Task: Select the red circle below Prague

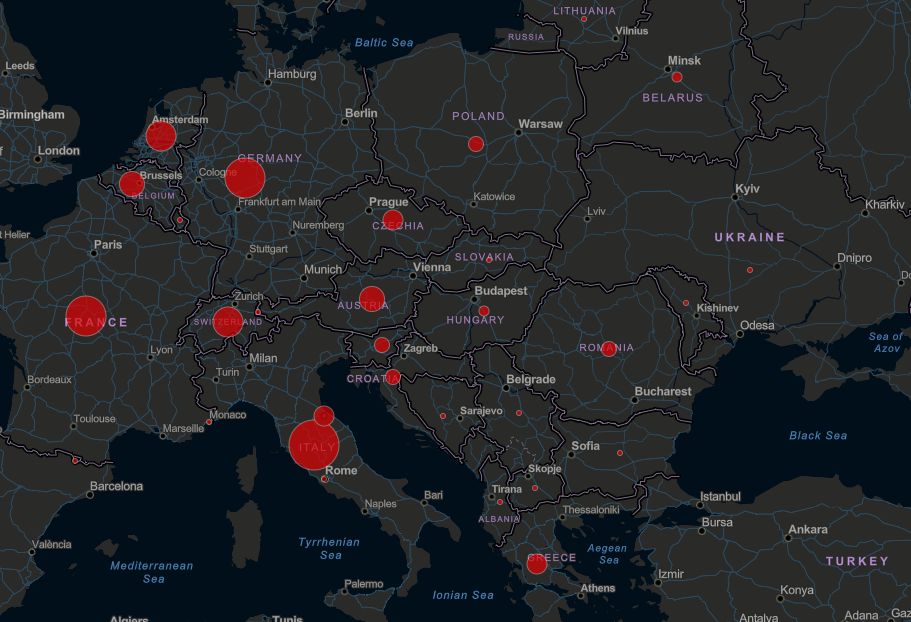Action: [393, 220]
